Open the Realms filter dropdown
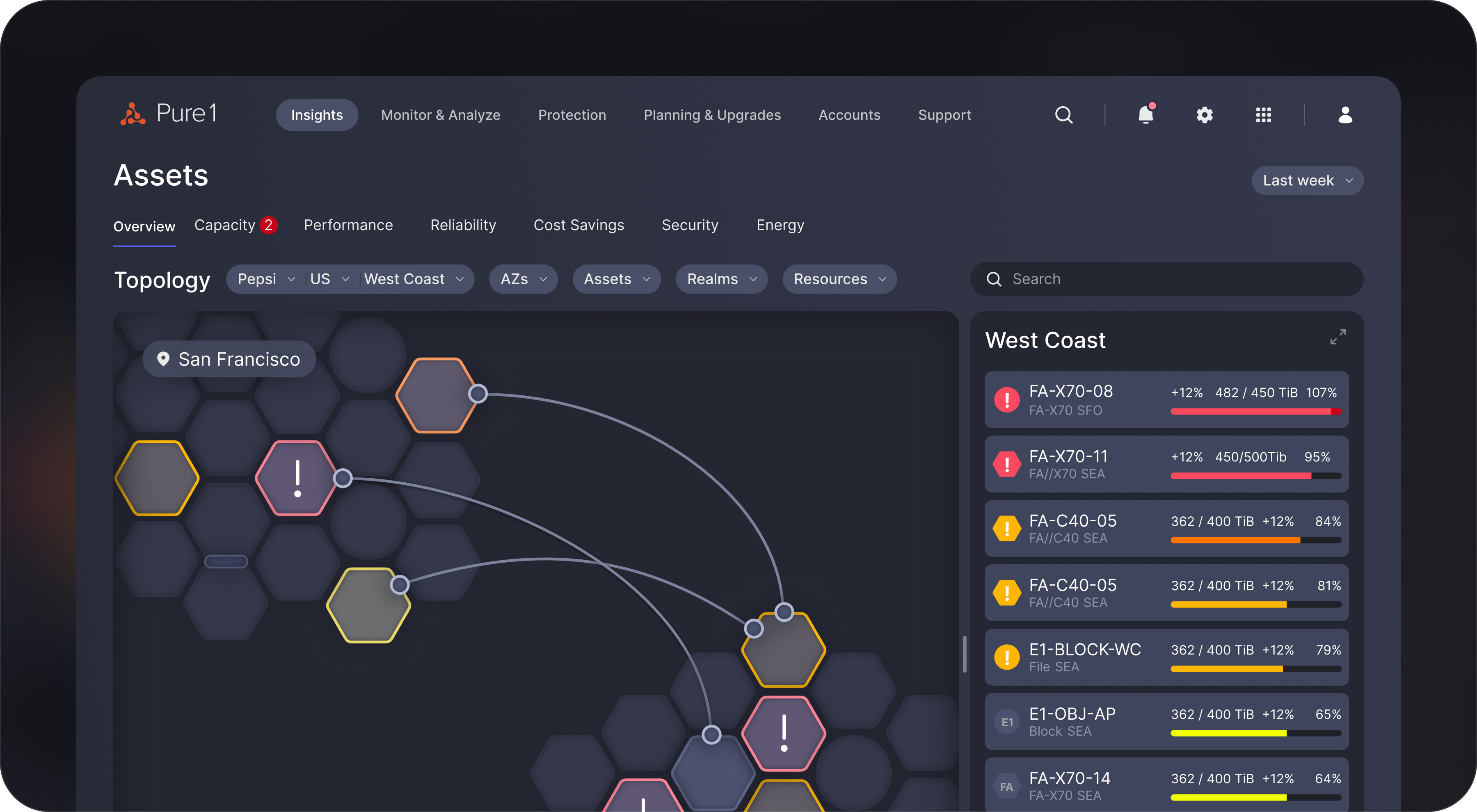Screen dimensions: 1477x812 tap(721, 279)
